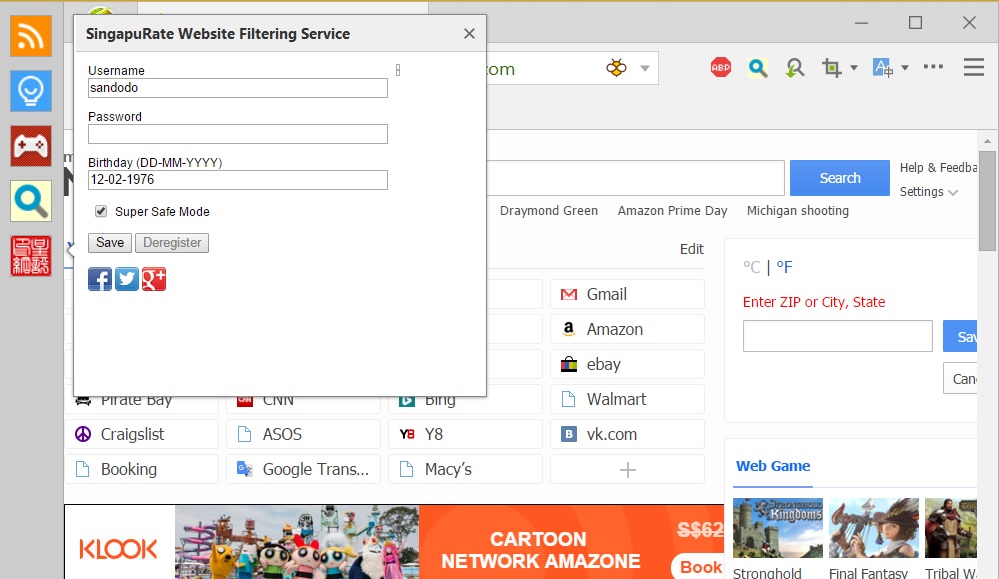999x579 pixels.
Task: Click the page vertical scrollbar thumb
Action: point(987,201)
